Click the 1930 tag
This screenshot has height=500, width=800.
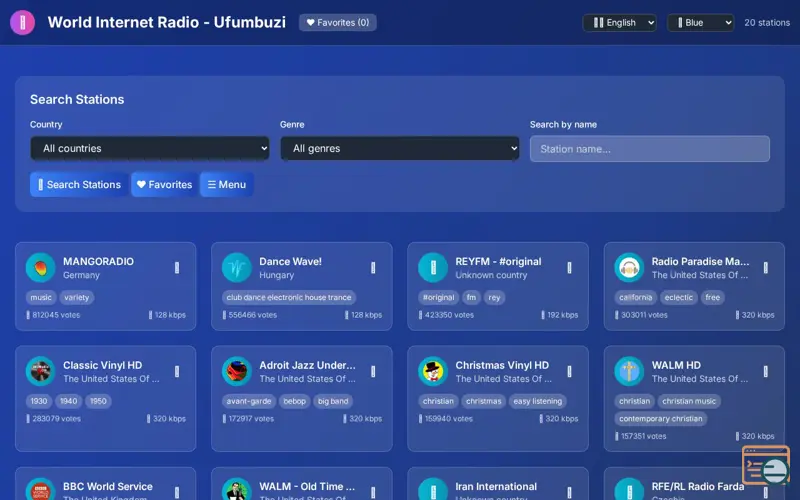pyautogui.click(x=39, y=401)
